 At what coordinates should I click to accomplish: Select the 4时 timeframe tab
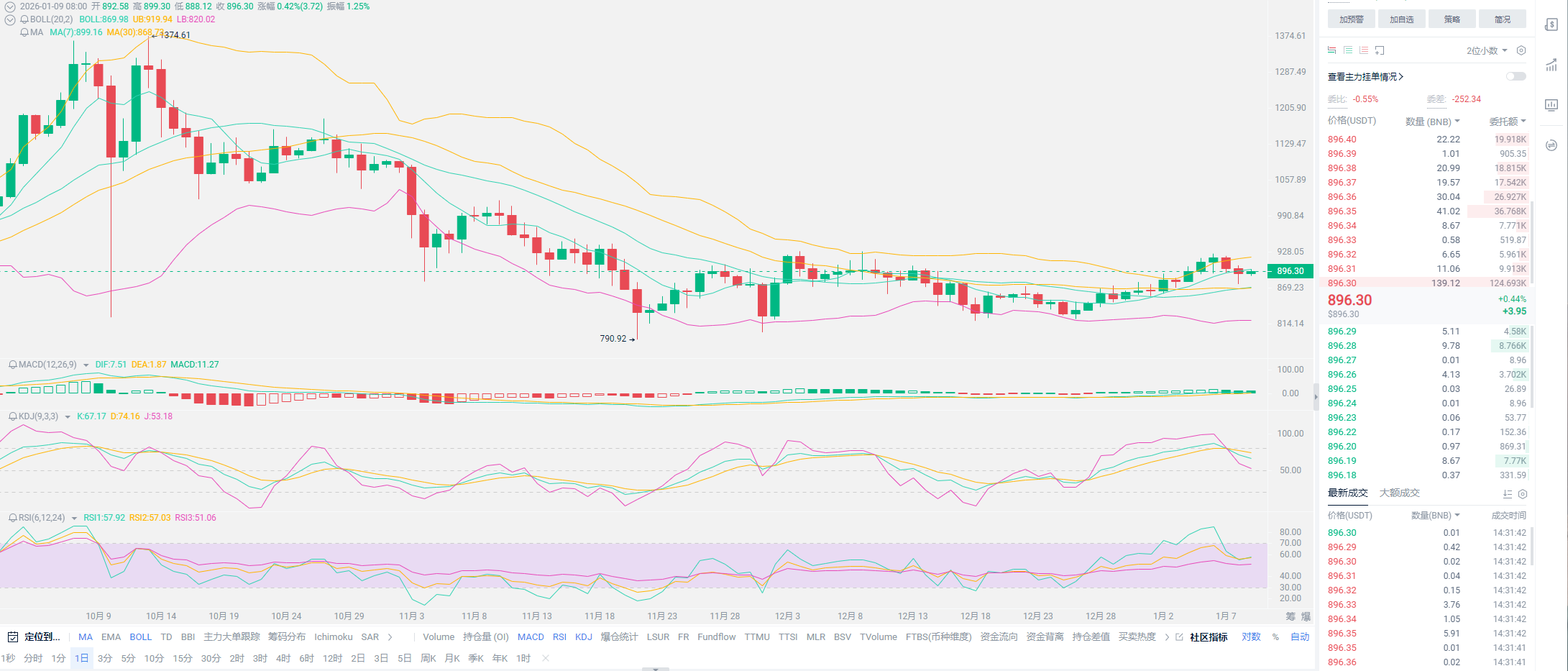click(x=283, y=658)
